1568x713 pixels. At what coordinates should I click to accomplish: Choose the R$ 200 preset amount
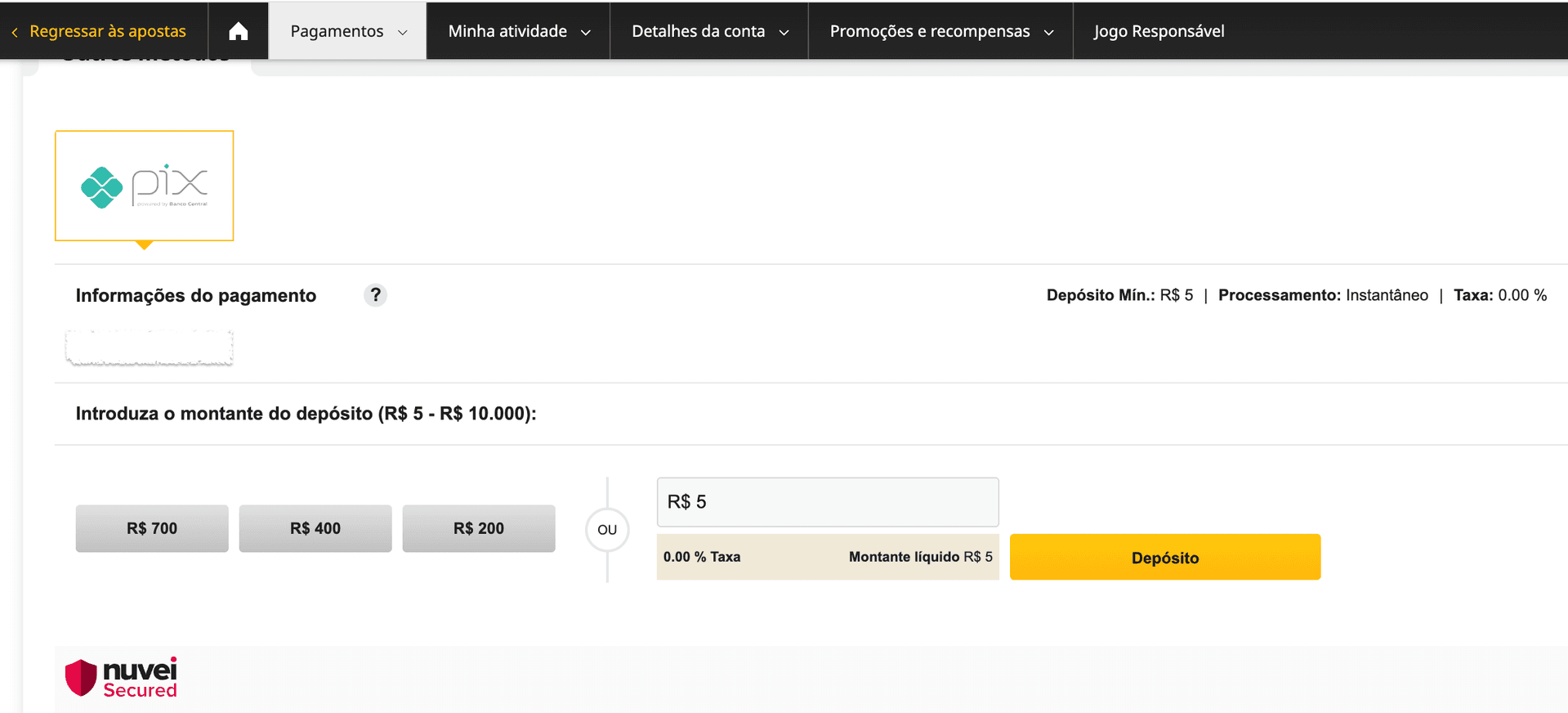479,528
